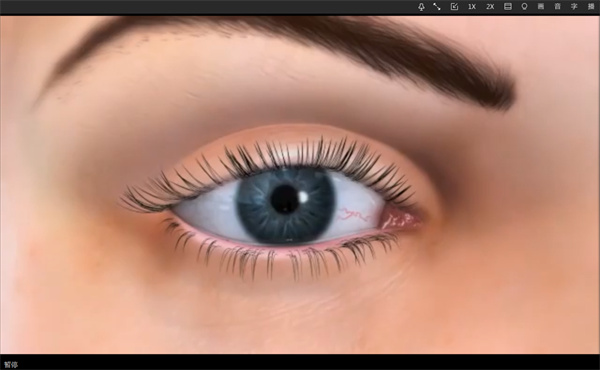600x370 pixels.
Task: Open the 音 audio settings
Action: tap(558, 7)
